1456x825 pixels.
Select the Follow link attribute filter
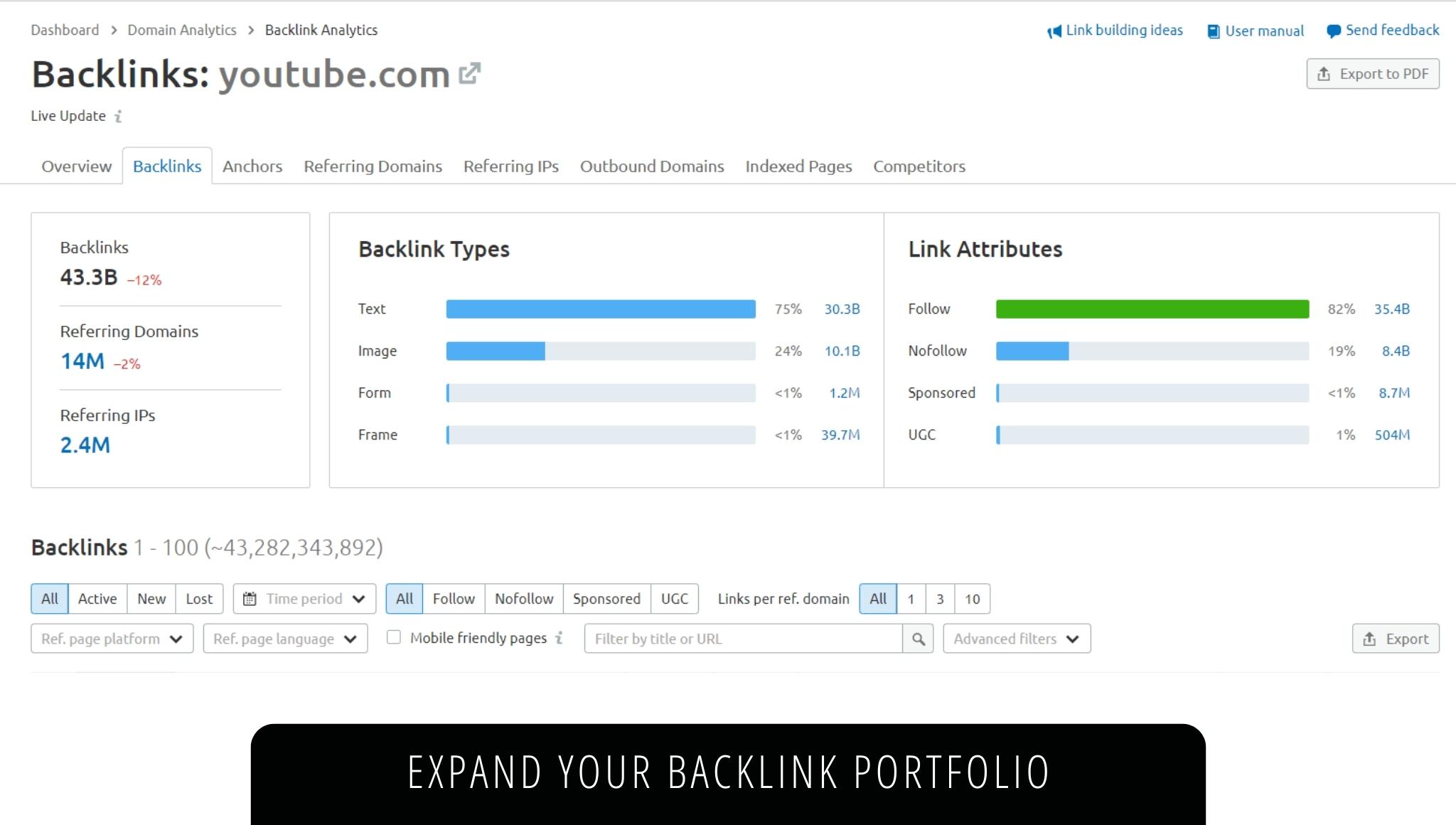453,597
